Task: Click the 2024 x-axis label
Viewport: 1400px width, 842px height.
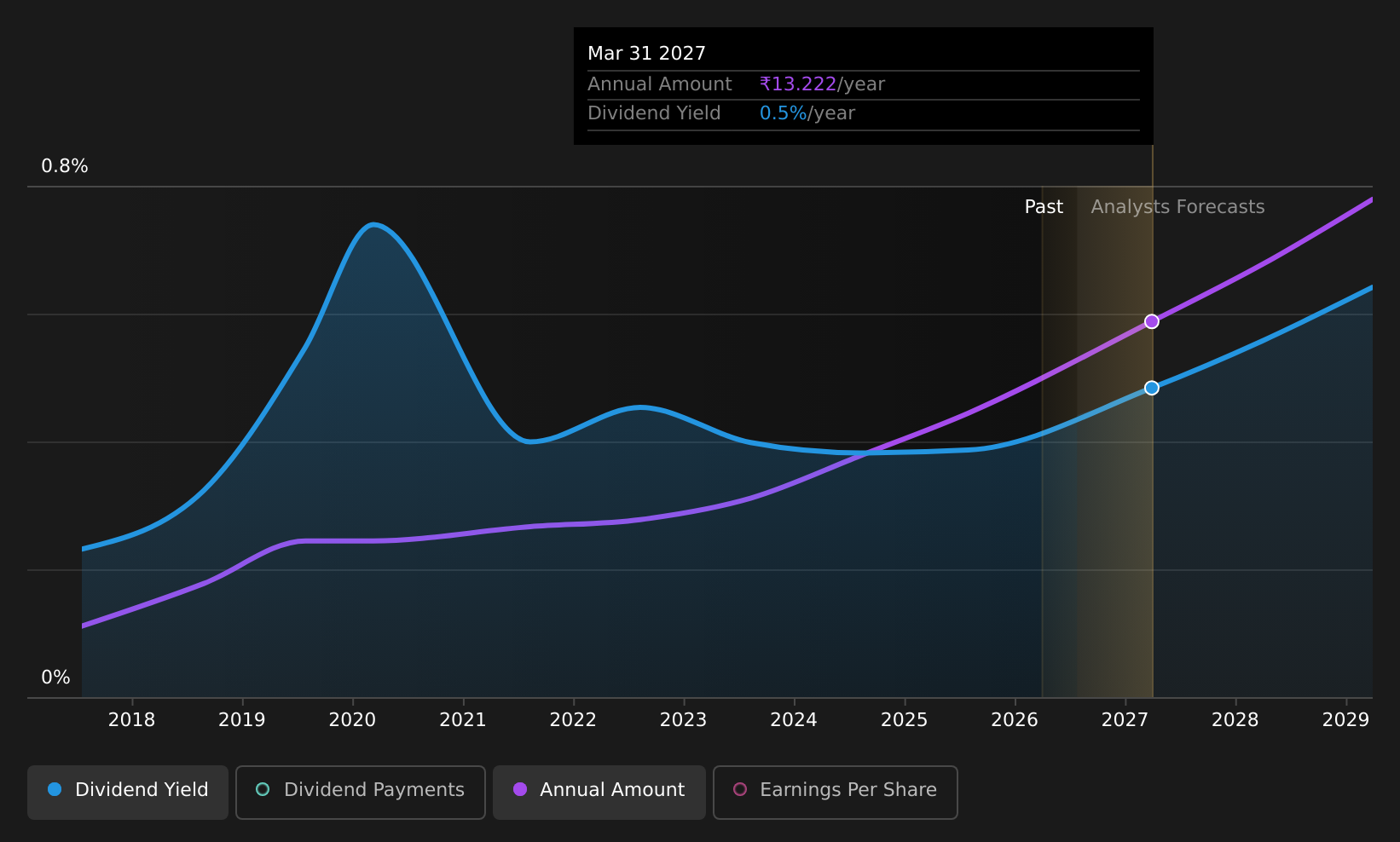Action: click(x=794, y=720)
